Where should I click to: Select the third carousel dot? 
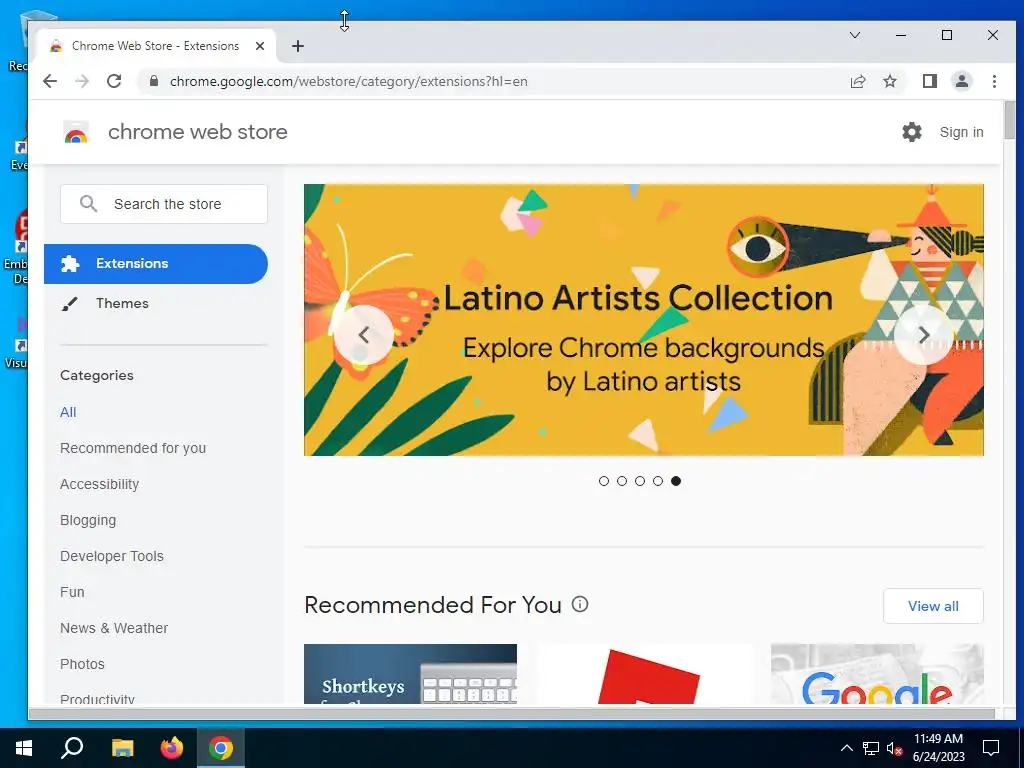point(640,481)
